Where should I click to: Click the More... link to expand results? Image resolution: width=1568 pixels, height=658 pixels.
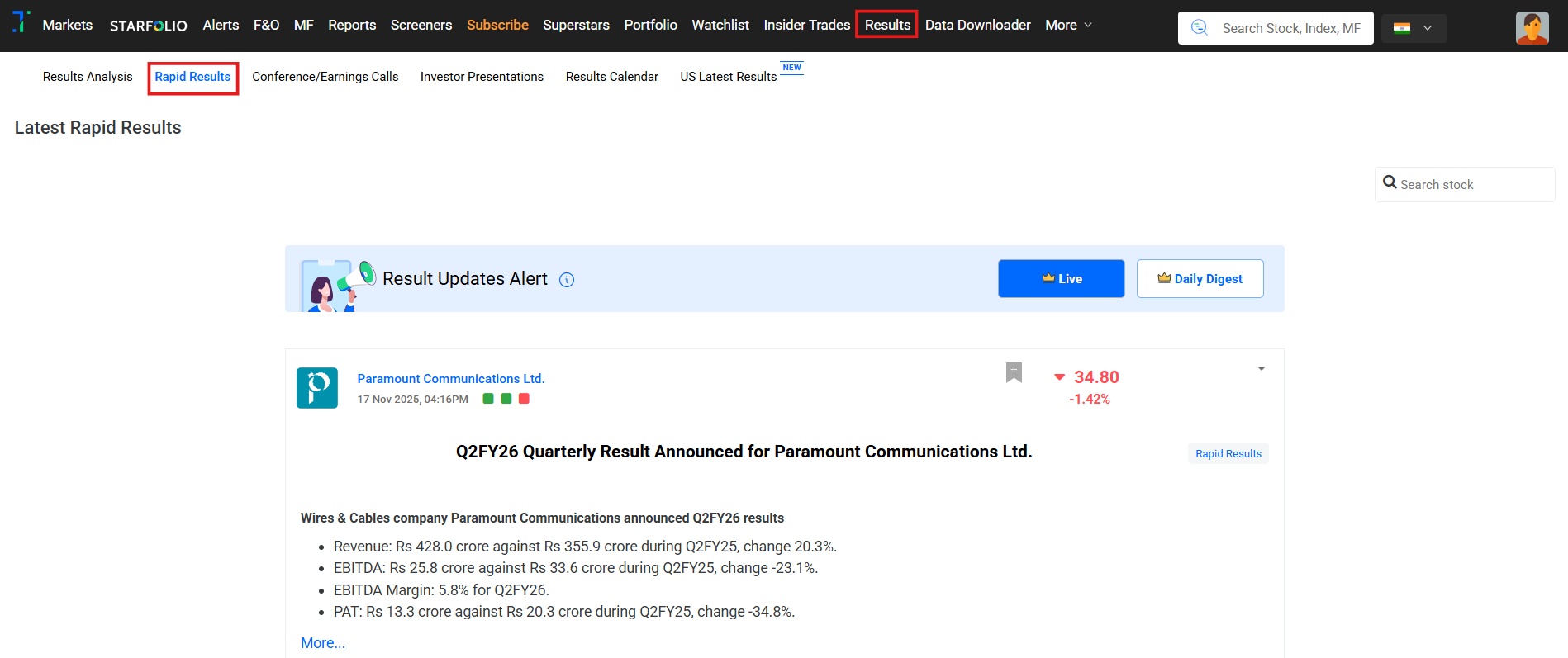click(323, 643)
